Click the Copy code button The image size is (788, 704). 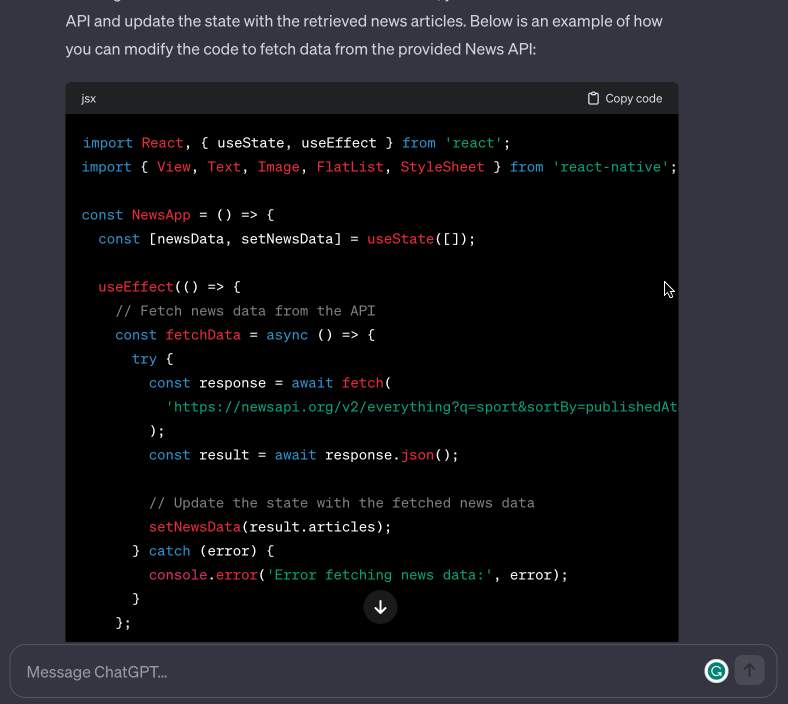pos(625,98)
